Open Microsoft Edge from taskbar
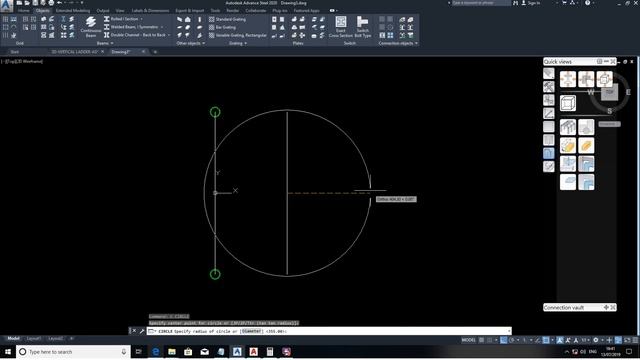Screen dimensions: 640x360 click(156, 351)
